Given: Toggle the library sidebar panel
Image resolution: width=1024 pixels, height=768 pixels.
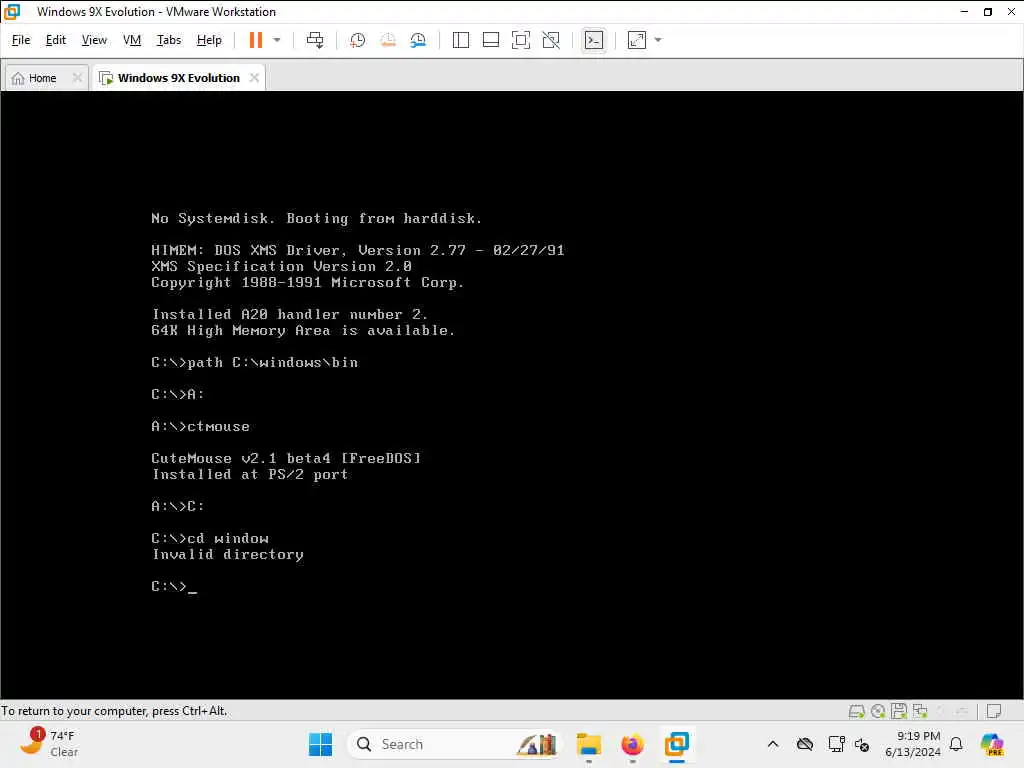Looking at the screenshot, I should pos(460,40).
